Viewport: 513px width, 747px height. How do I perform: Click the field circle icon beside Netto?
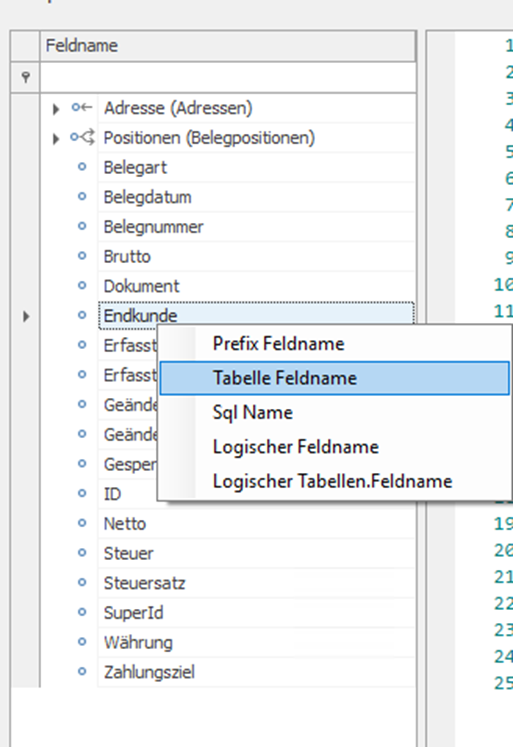coord(82,523)
